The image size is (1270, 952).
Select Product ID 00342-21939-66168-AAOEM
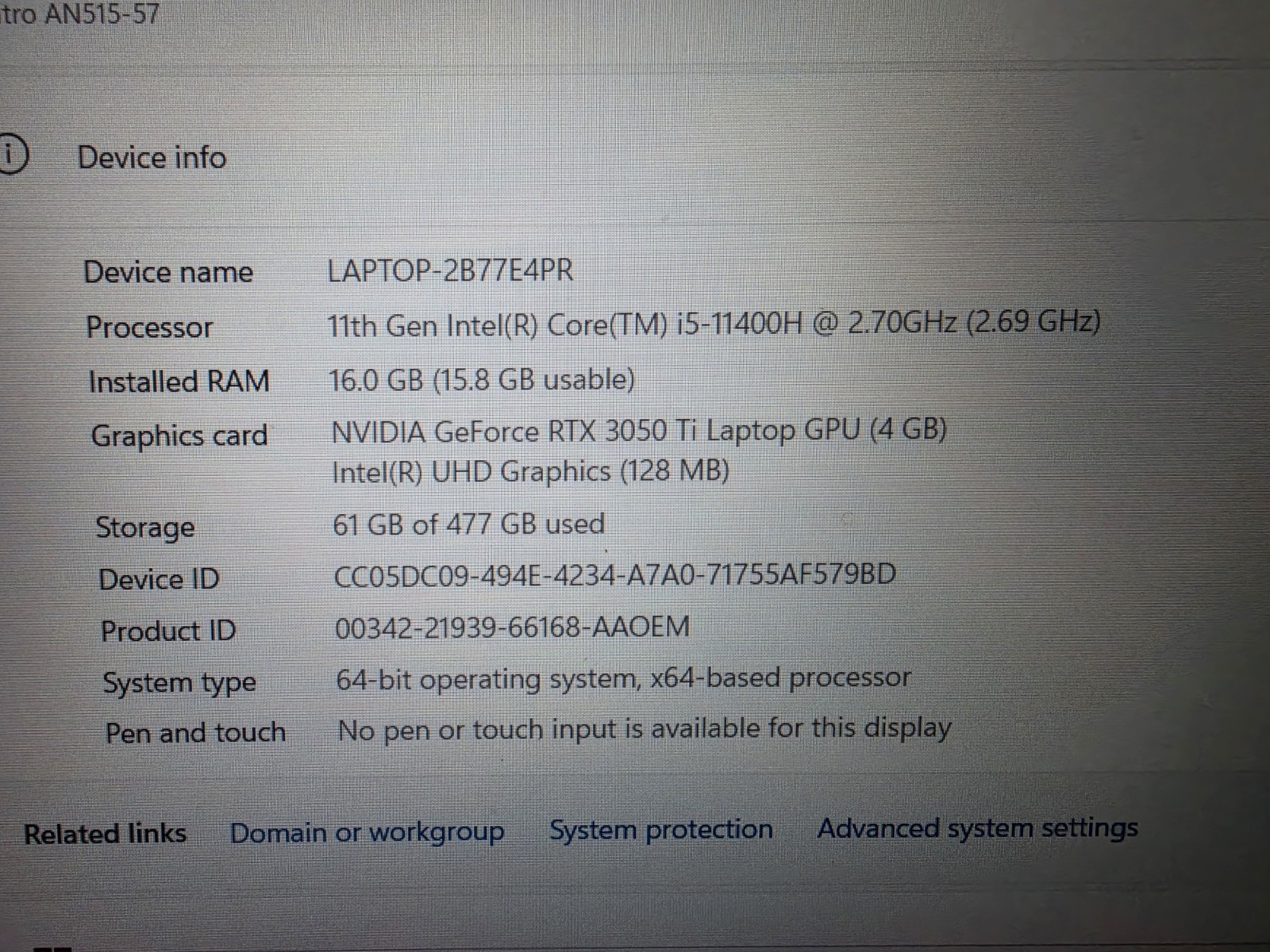tap(512, 628)
